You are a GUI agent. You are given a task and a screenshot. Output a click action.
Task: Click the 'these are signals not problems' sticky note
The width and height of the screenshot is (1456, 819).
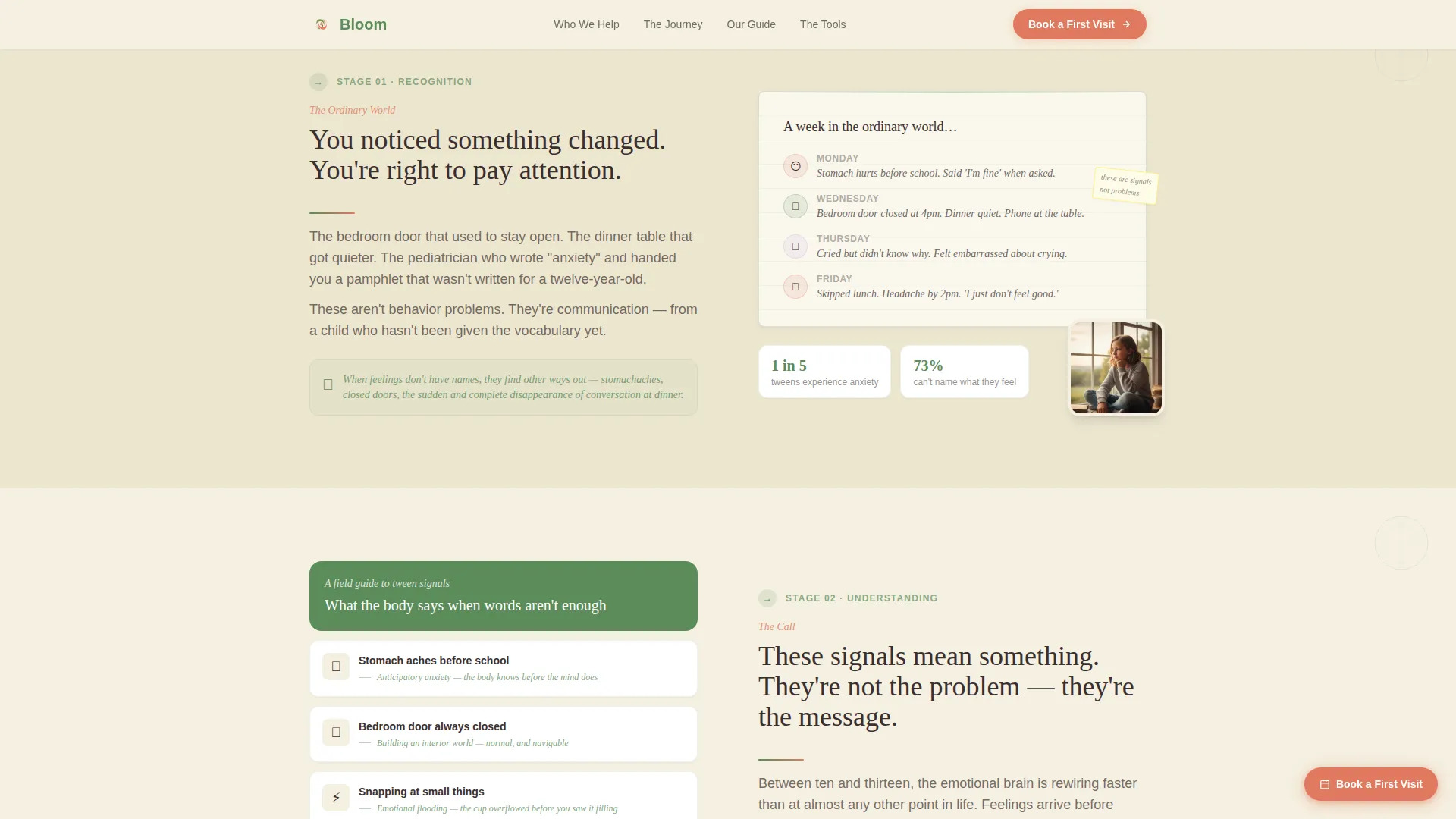pyautogui.click(x=1125, y=185)
